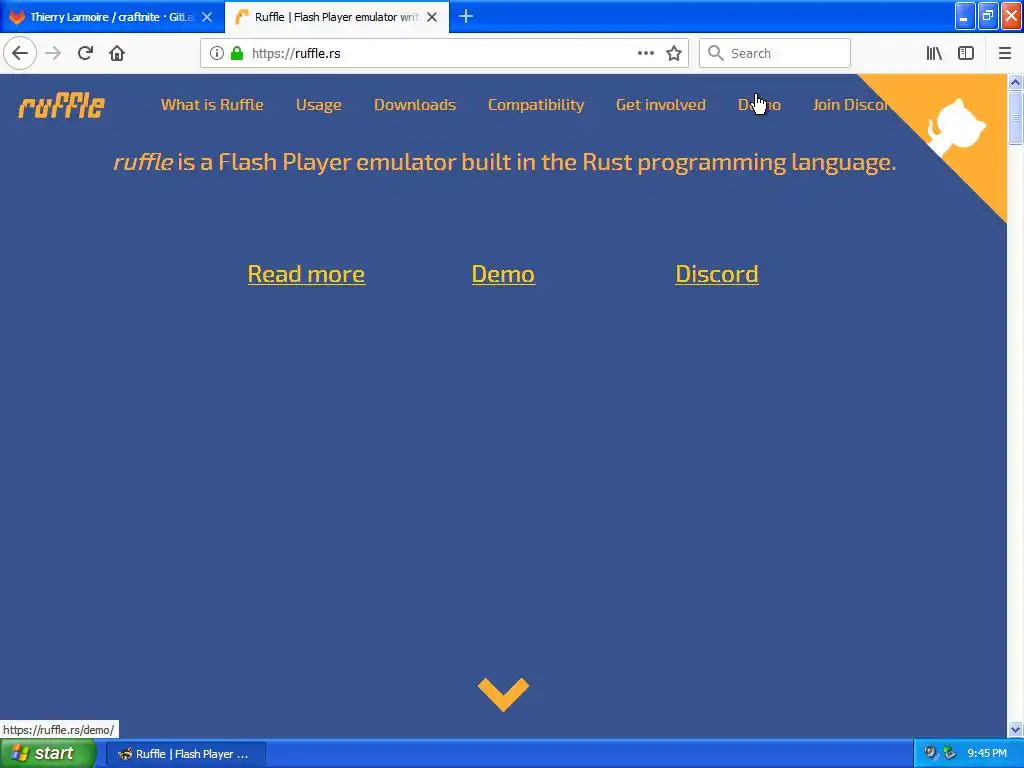Click the forward navigation arrow
This screenshot has width=1024, height=768.
53,53
